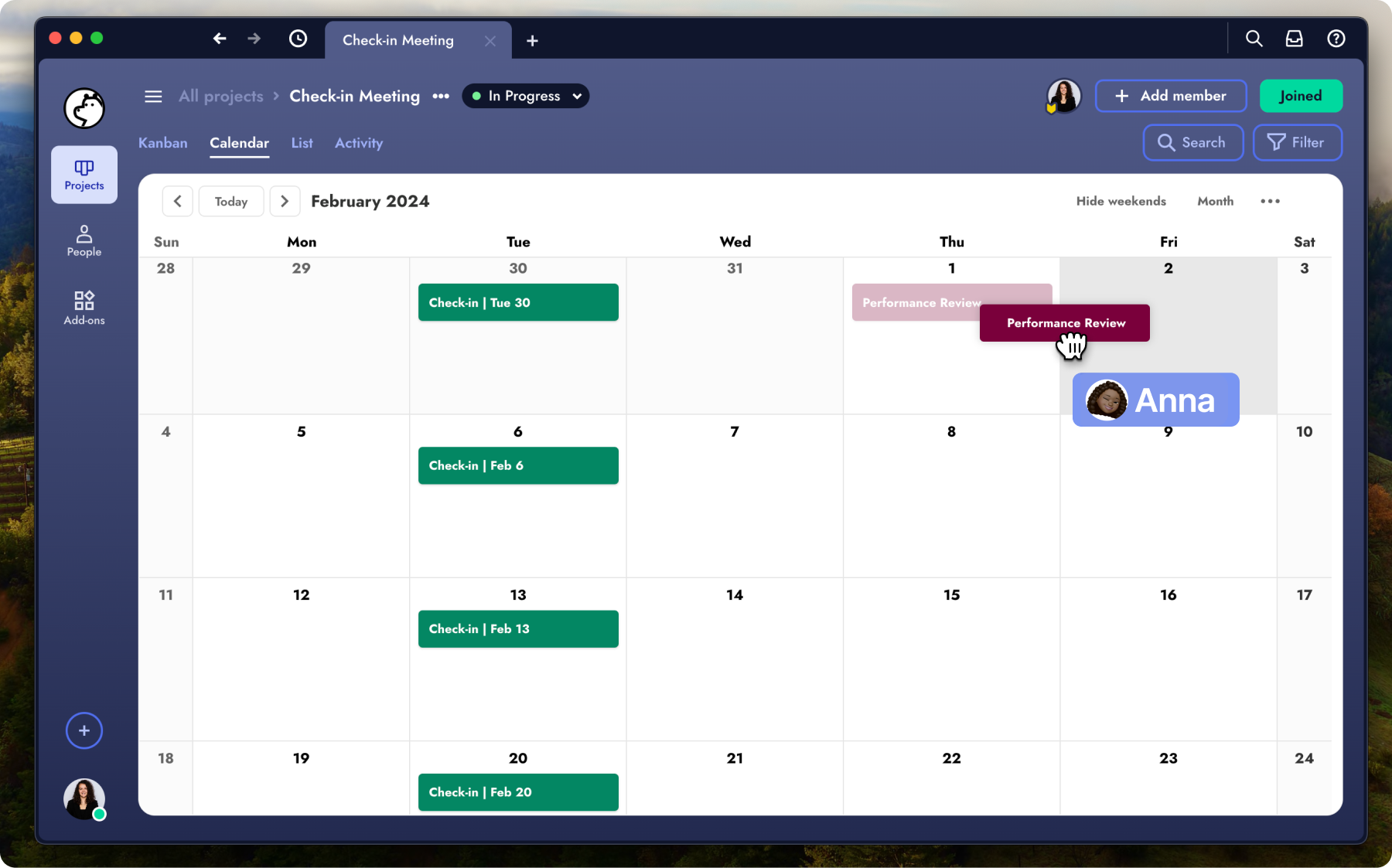The width and height of the screenshot is (1392, 868).
Task: Click the hamburger menu icon
Action: pyautogui.click(x=153, y=97)
